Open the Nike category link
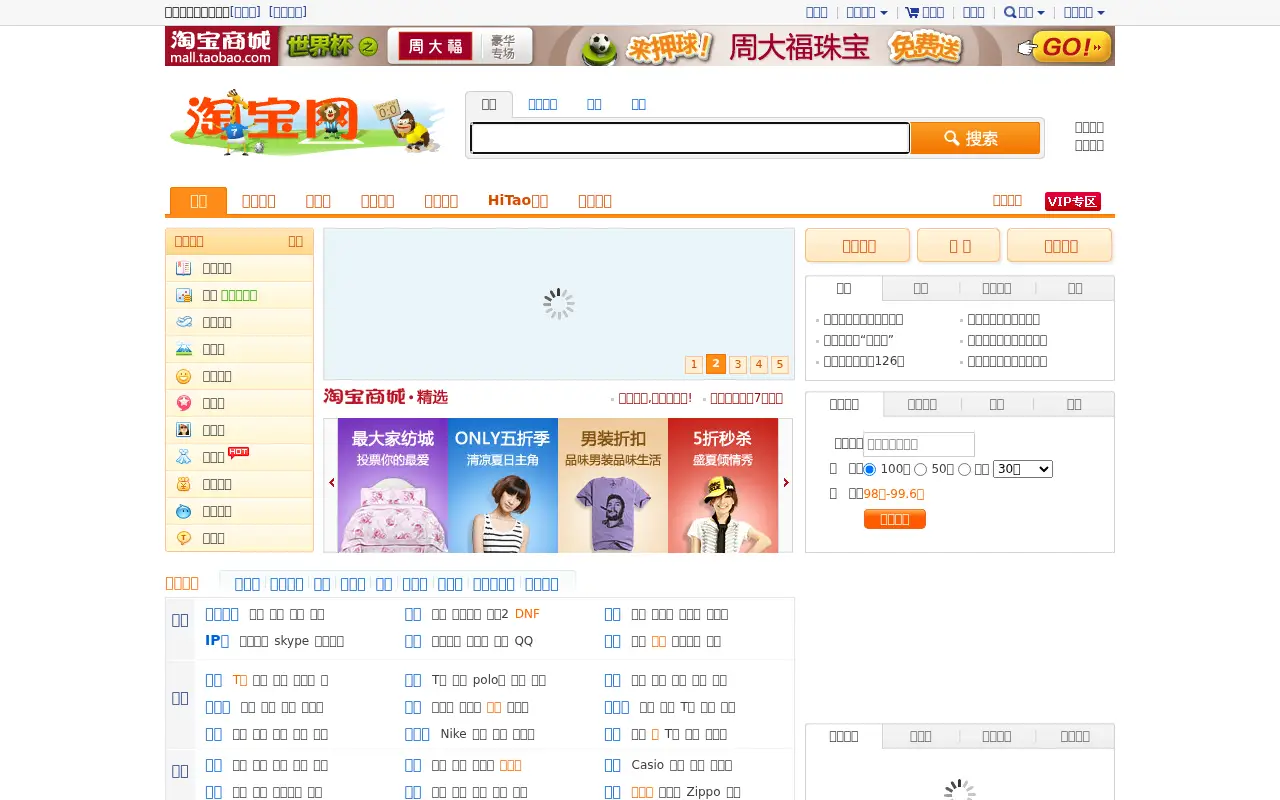Image resolution: width=1280 pixels, height=800 pixels. pyautogui.click(x=453, y=734)
